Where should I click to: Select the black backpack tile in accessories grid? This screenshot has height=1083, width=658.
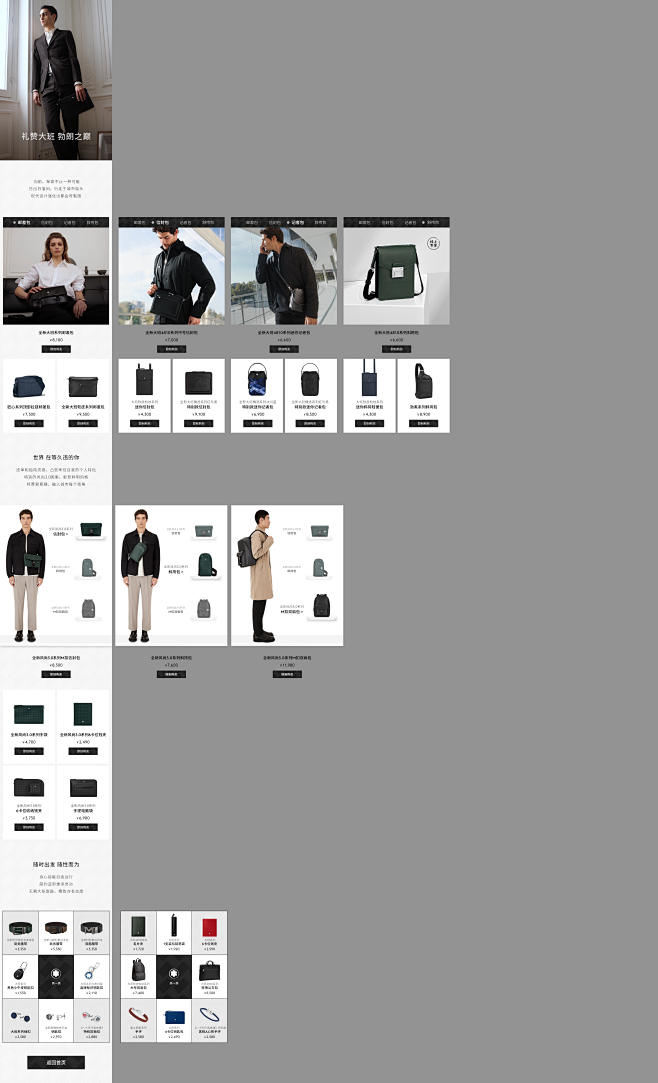coord(138,976)
